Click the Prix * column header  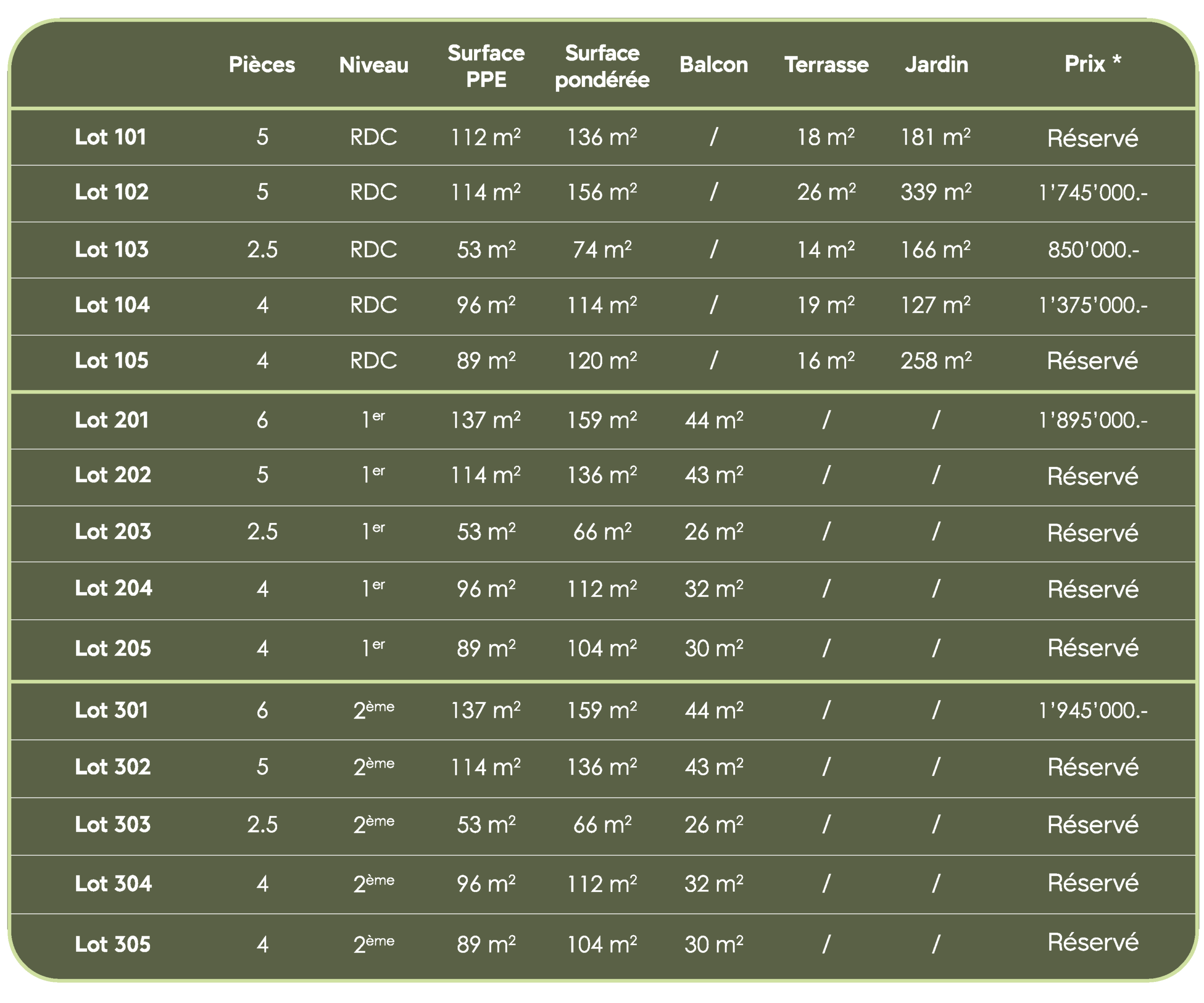tap(1093, 63)
